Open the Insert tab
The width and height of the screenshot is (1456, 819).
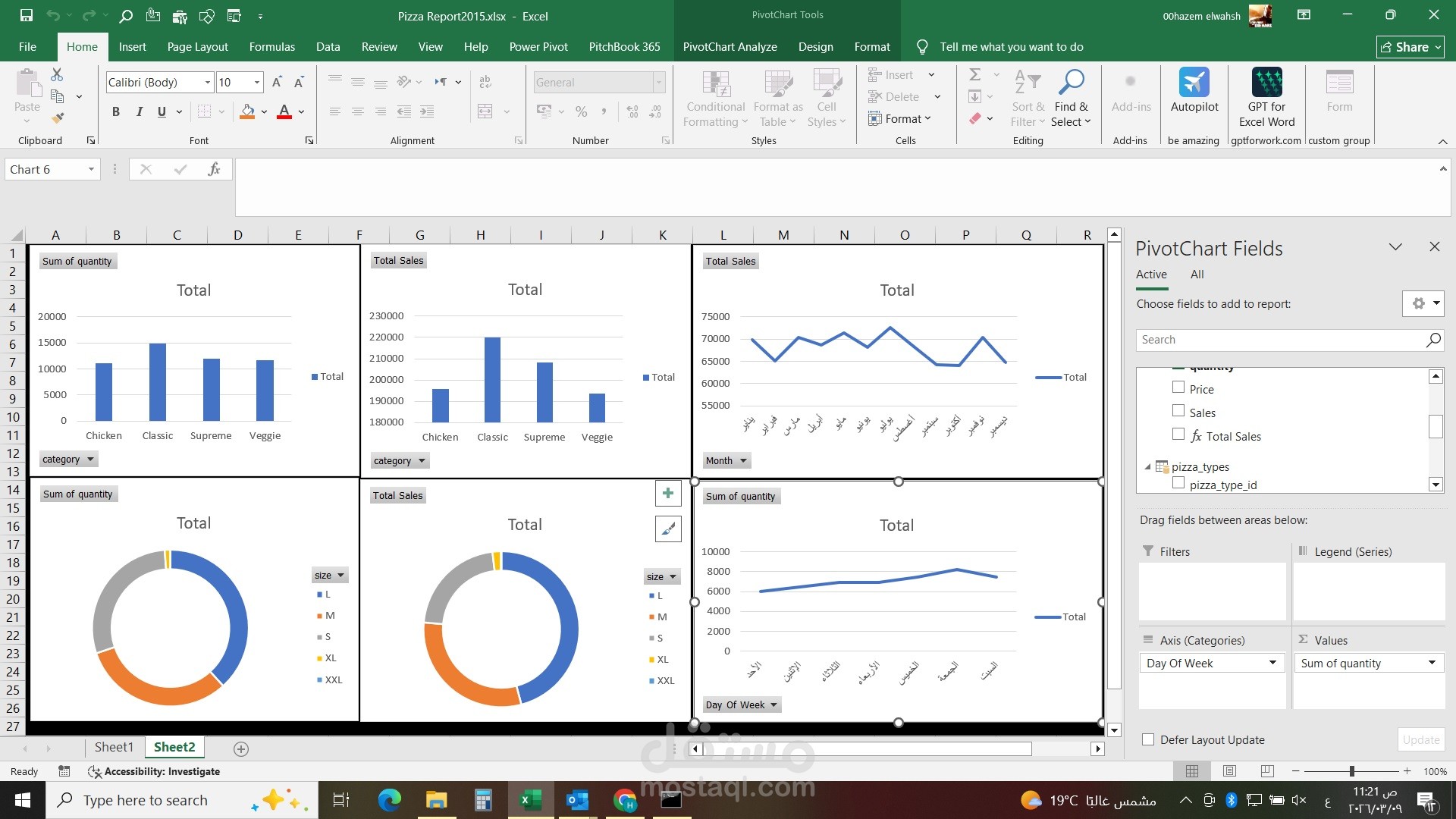(x=132, y=47)
